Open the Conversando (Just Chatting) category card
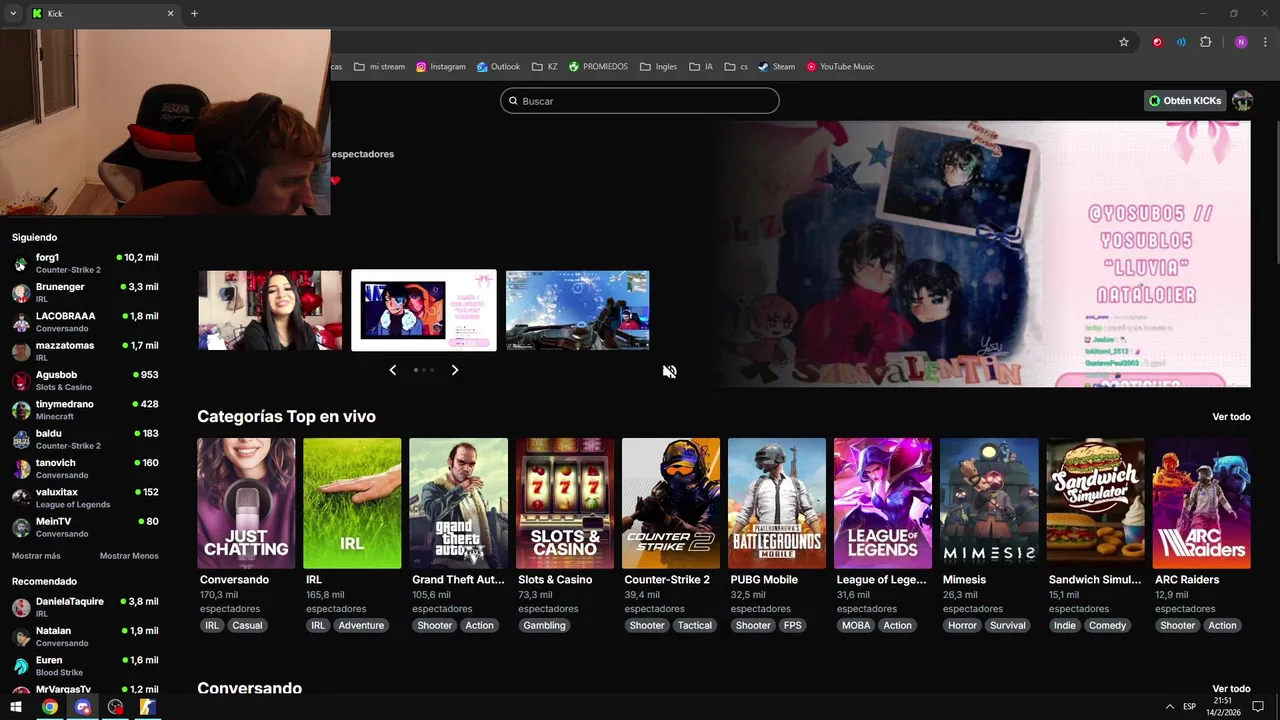This screenshot has height=720, width=1280. coord(246,503)
